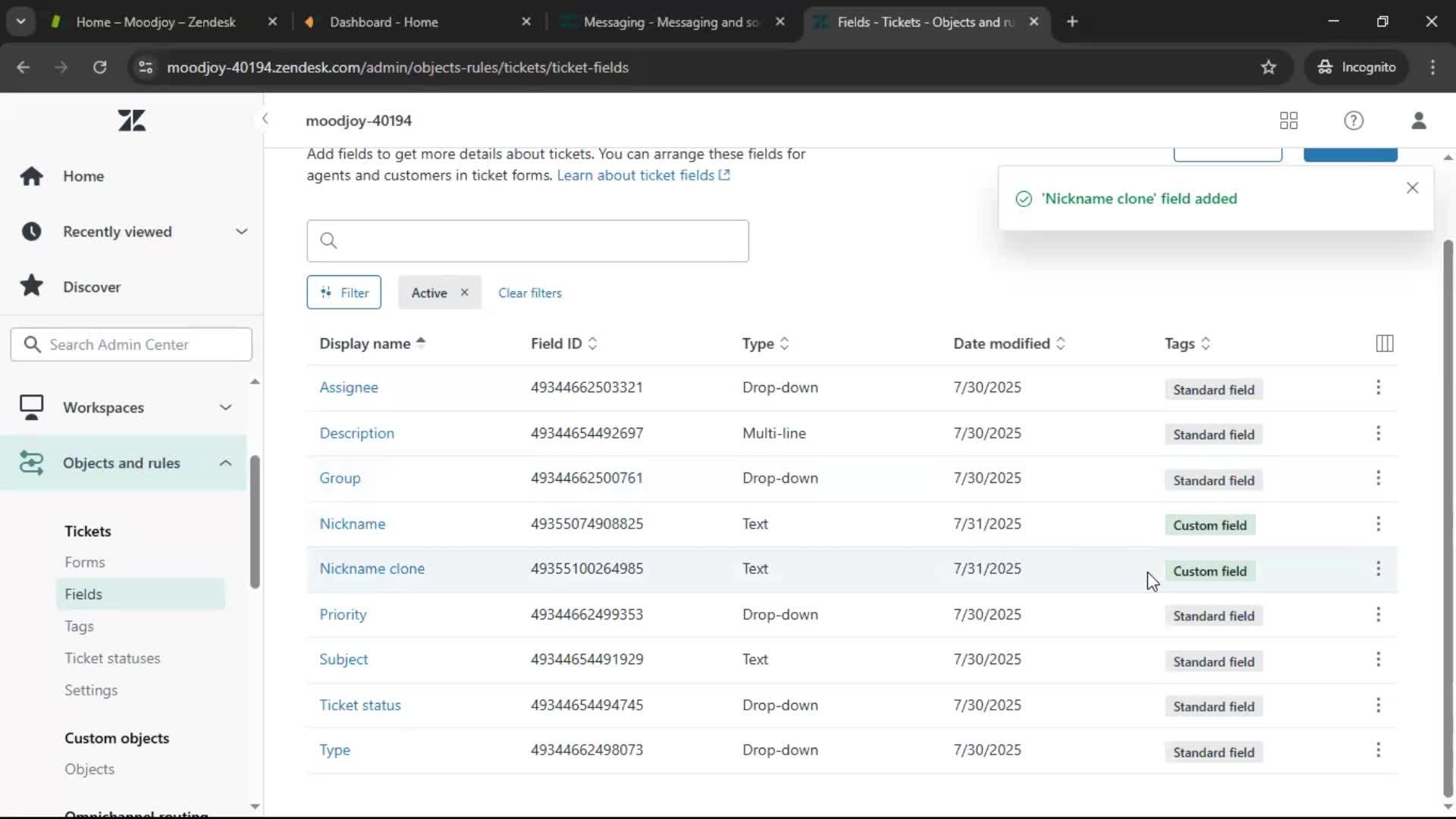Screen dimensions: 1456x819
Task: Expand the Workspaces section
Action: pos(225,407)
